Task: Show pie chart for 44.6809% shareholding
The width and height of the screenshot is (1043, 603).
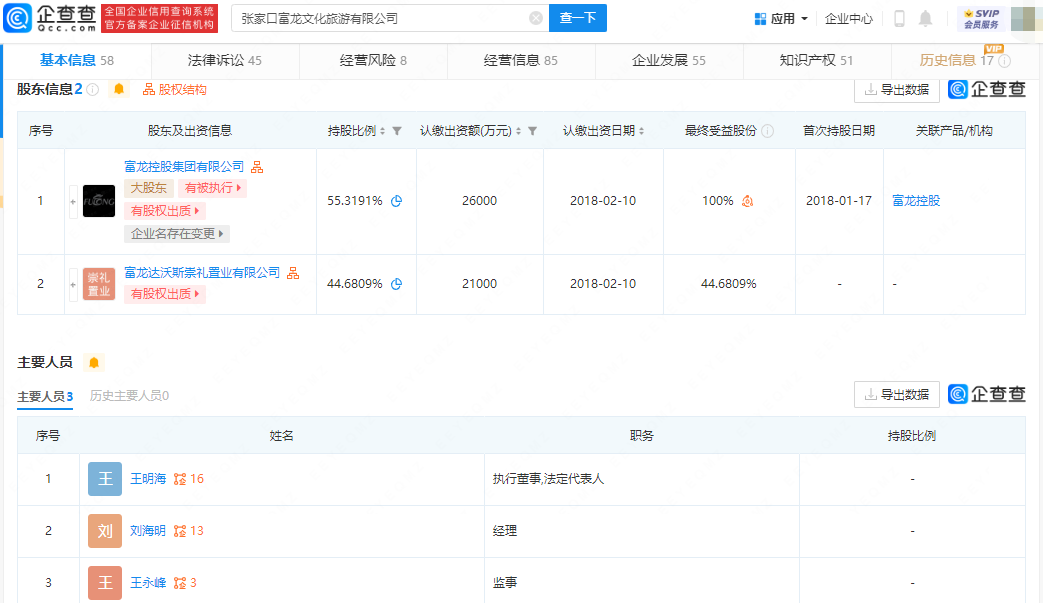Action: pos(396,284)
